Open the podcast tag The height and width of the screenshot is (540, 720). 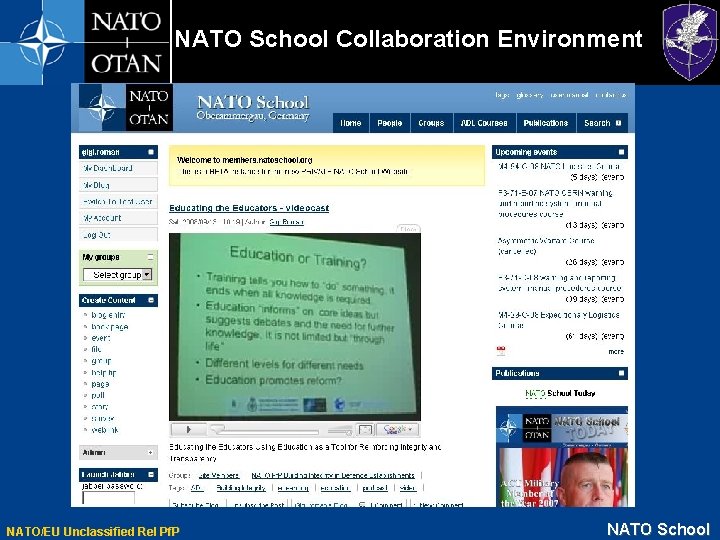(375, 488)
